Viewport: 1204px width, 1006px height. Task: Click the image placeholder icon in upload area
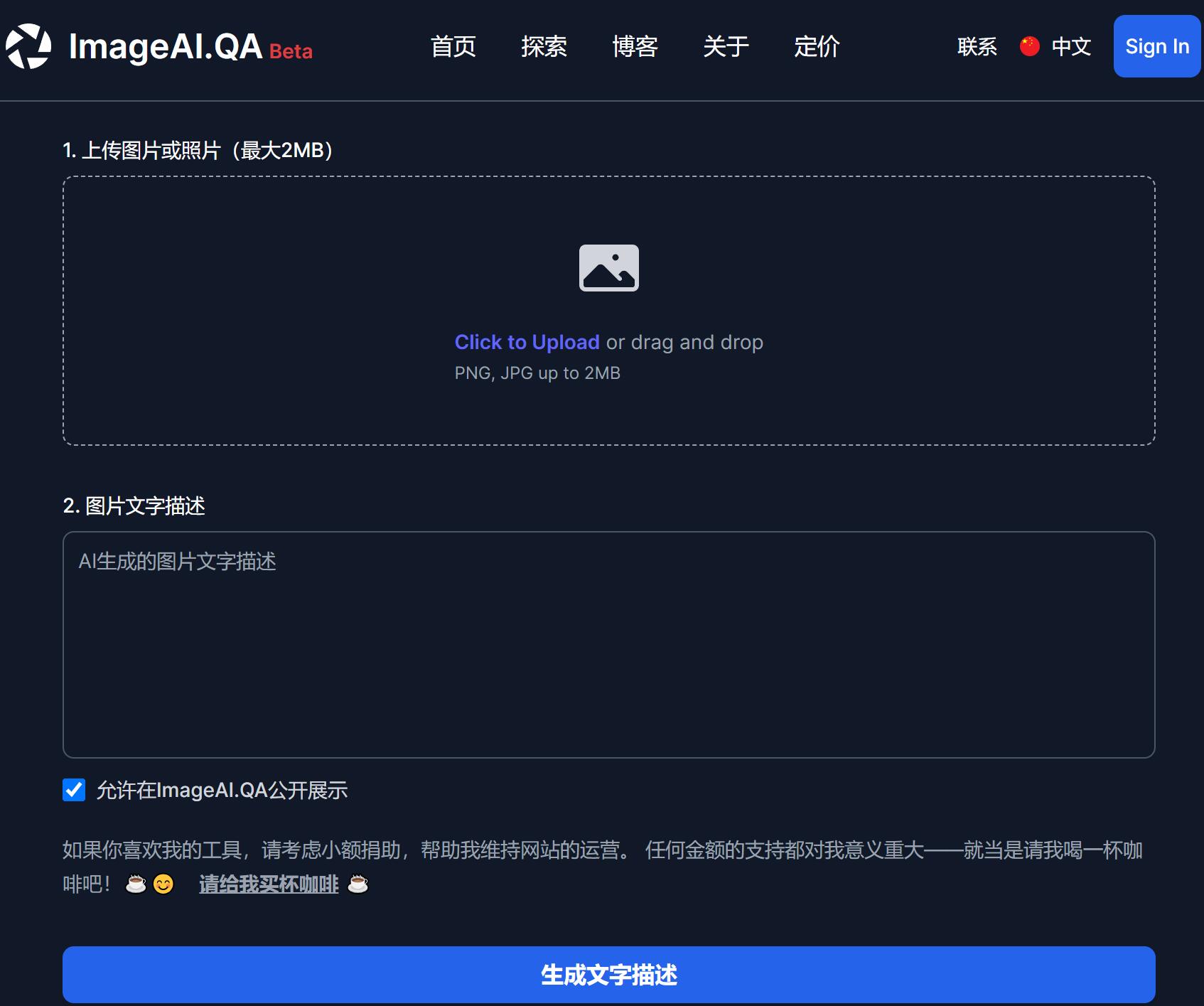coord(608,268)
